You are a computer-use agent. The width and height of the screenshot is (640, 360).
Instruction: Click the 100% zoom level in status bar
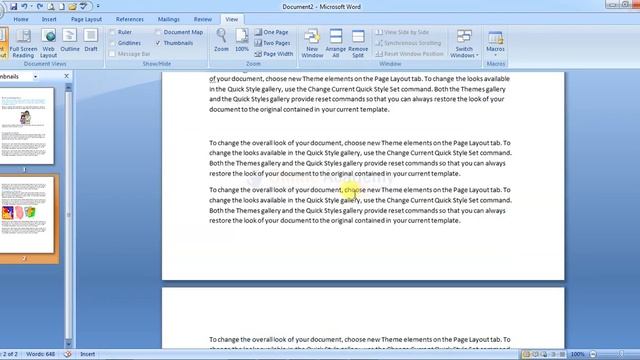coord(578,354)
